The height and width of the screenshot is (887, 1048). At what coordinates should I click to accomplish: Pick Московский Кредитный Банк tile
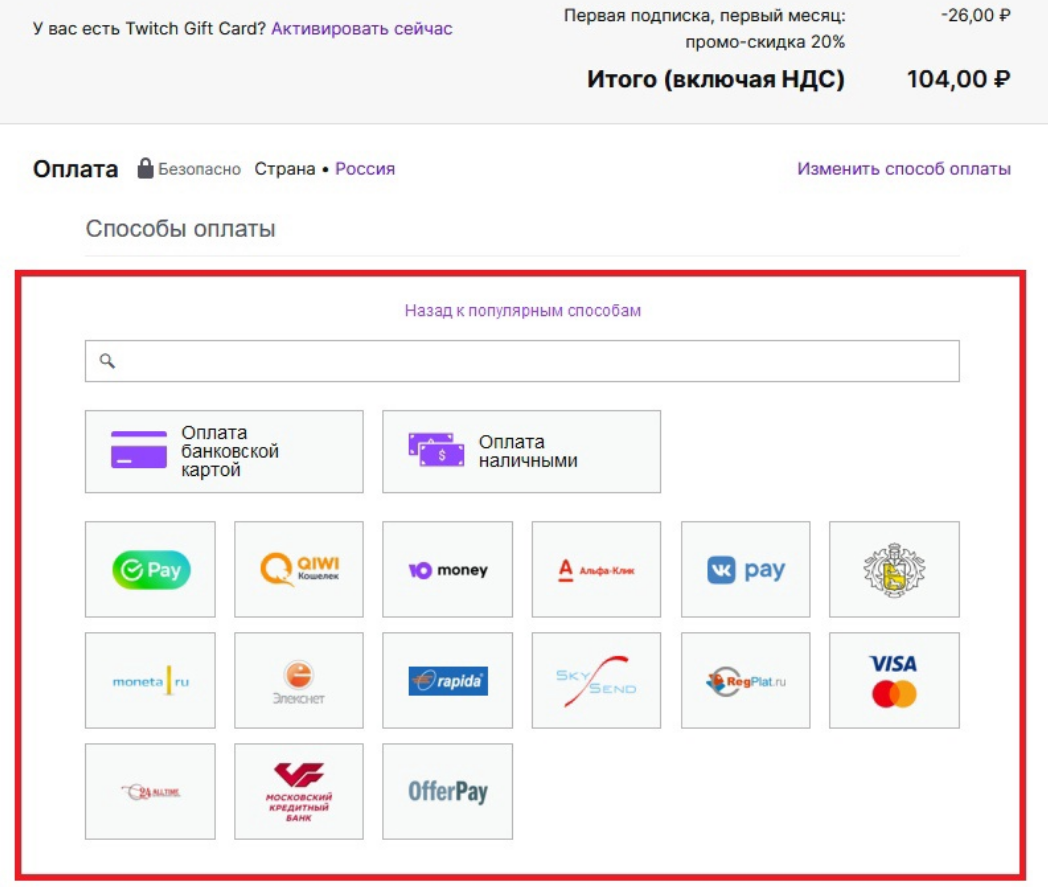299,791
